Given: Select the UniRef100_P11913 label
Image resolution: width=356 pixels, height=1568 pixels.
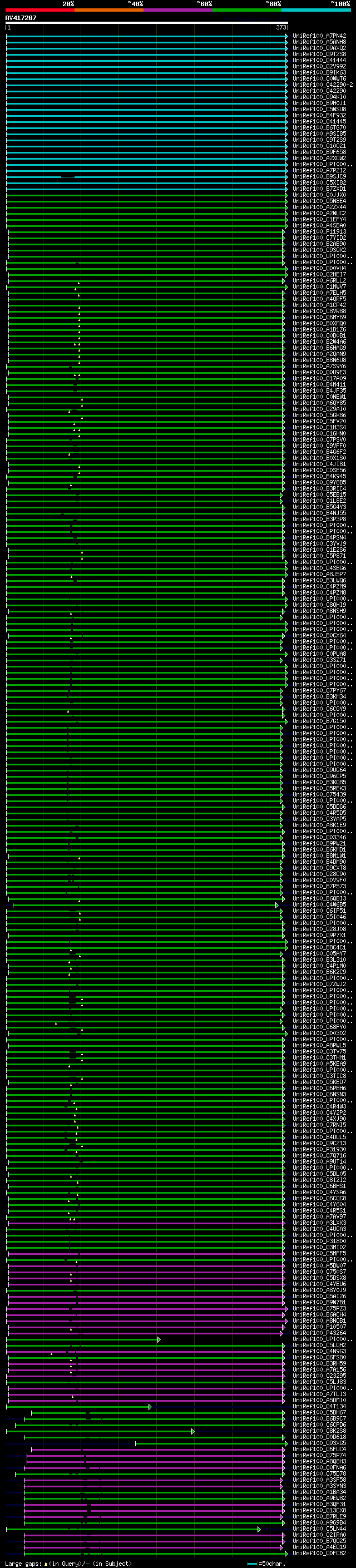Looking at the screenshot, I should [x=319, y=232].
